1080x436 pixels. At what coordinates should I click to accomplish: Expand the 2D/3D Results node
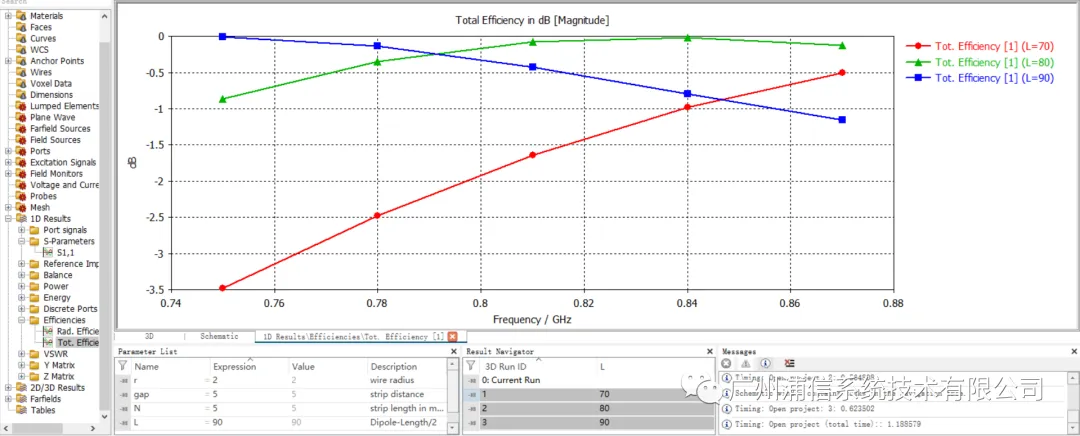click(8, 388)
